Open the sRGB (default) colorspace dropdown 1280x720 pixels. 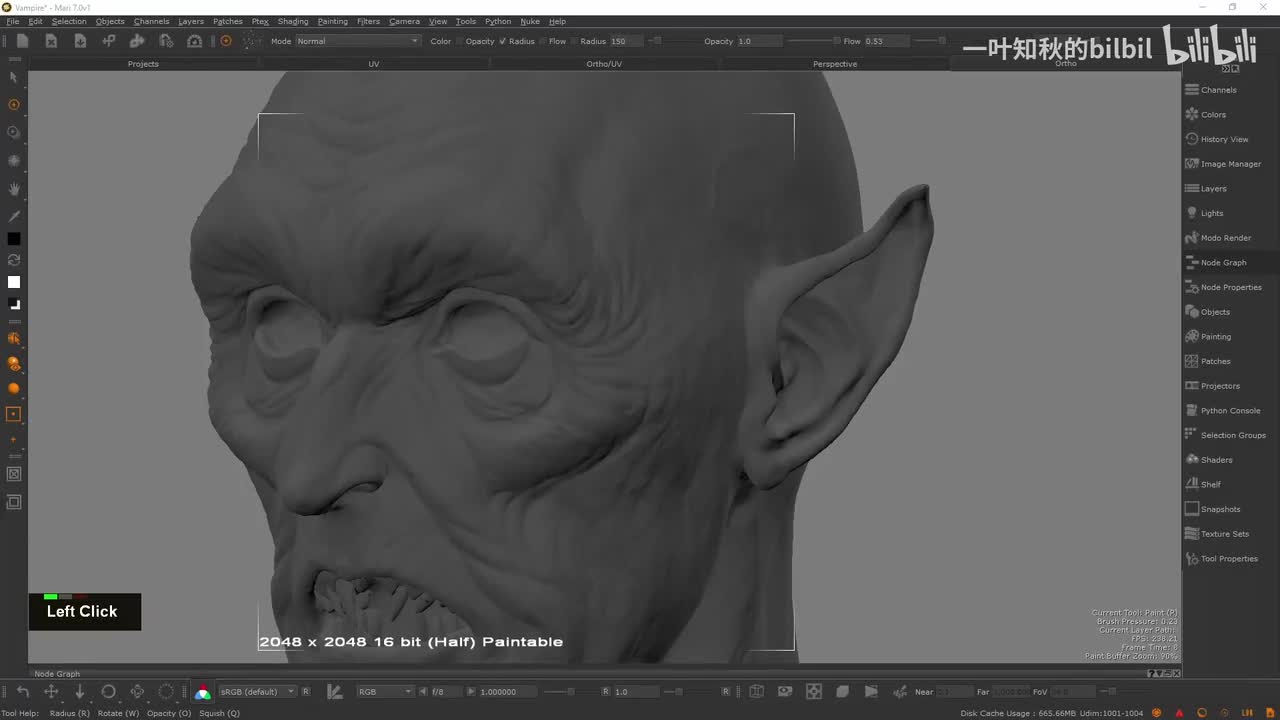click(x=258, y=692)
